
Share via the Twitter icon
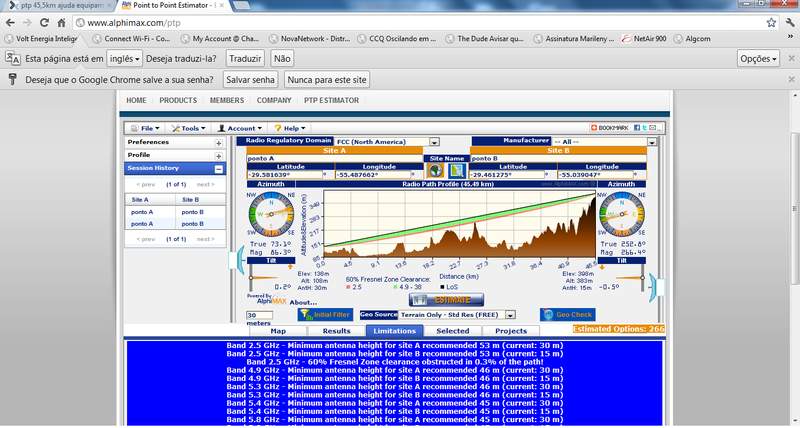[x=644, y=128]
